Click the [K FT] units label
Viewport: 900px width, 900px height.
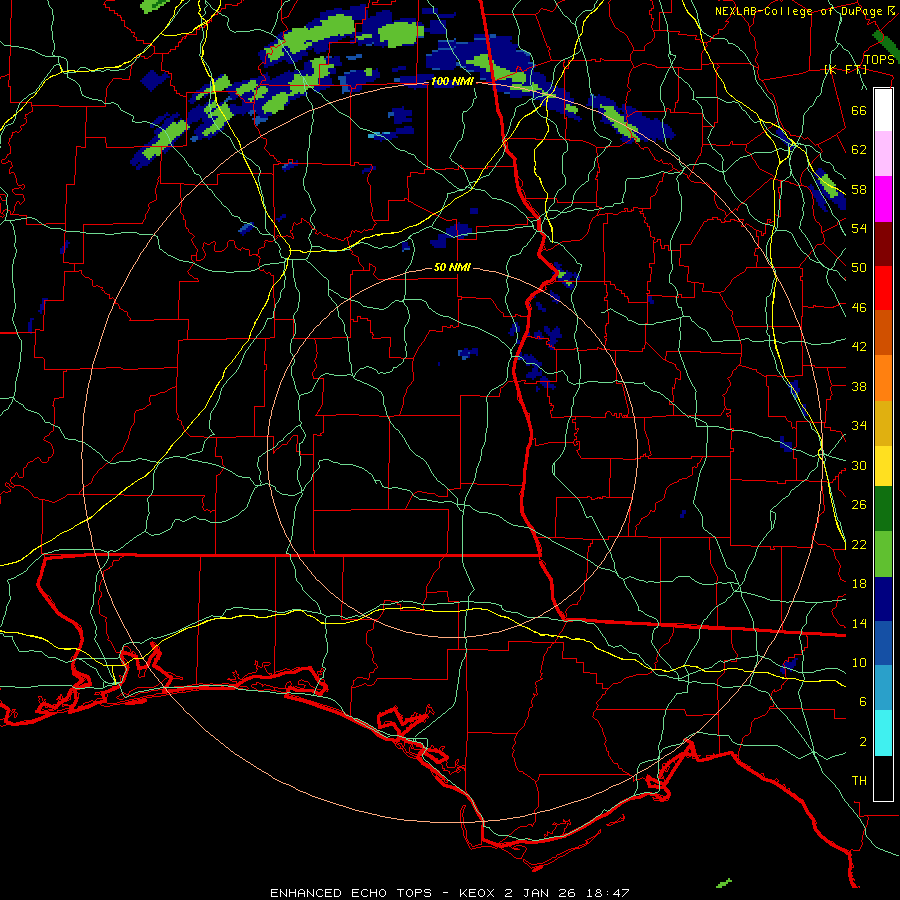pos(845,70)
